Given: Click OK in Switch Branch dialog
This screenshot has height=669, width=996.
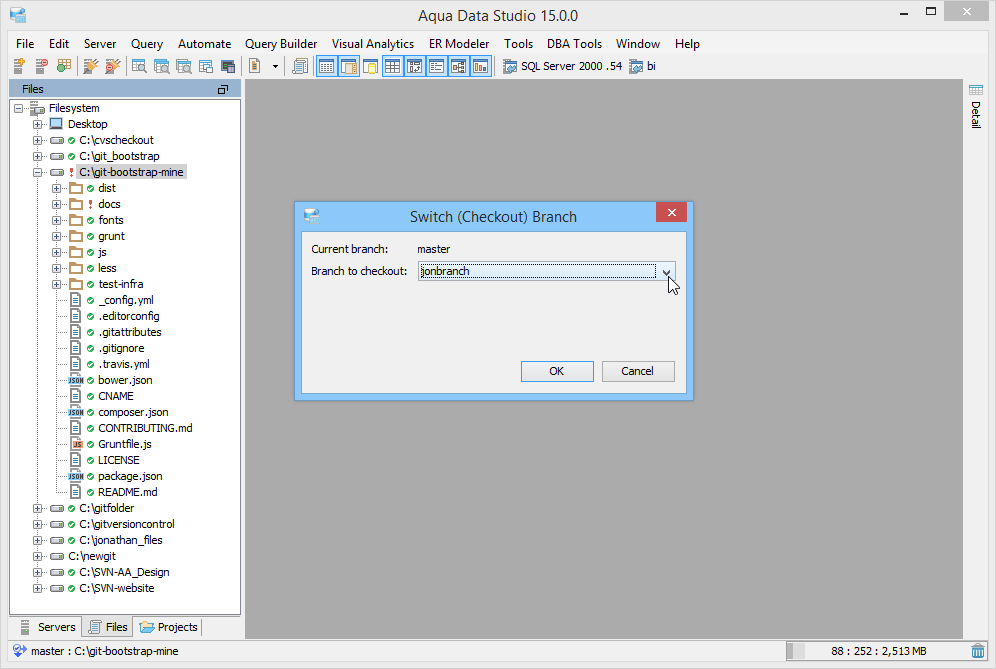Looking at the screenshot, I should [x=557, y=371].
